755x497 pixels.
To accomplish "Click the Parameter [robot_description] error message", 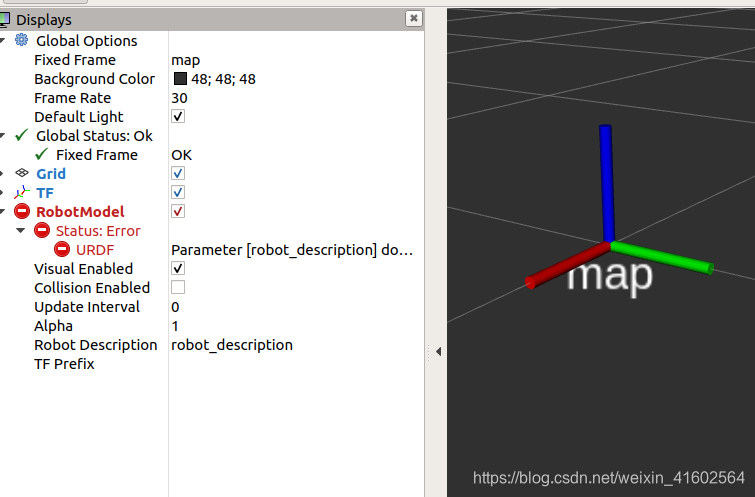I will [292, 250].
